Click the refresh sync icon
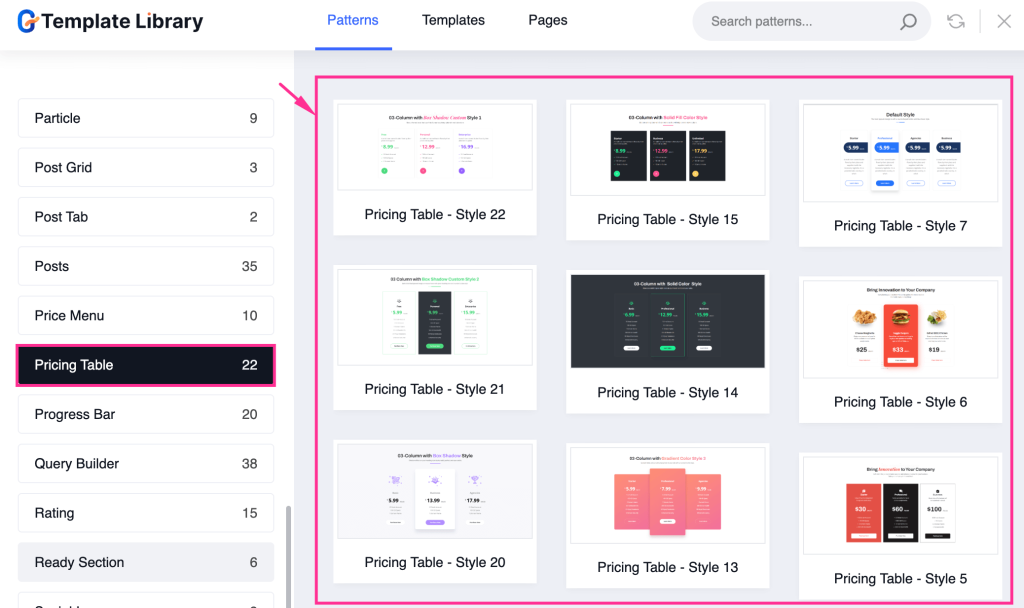 (956, 22)
